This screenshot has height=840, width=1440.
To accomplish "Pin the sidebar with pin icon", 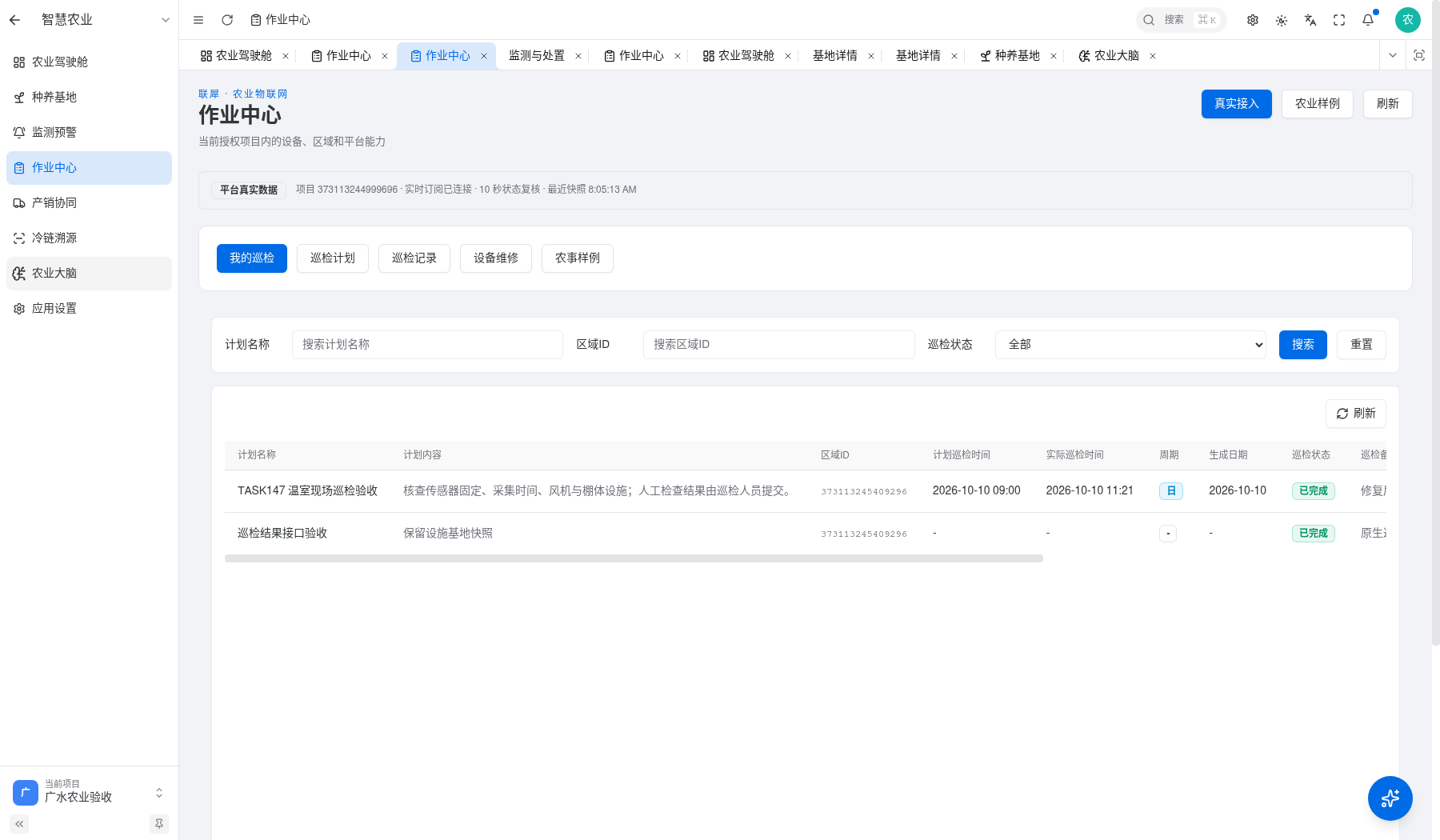I will point(159,824).
